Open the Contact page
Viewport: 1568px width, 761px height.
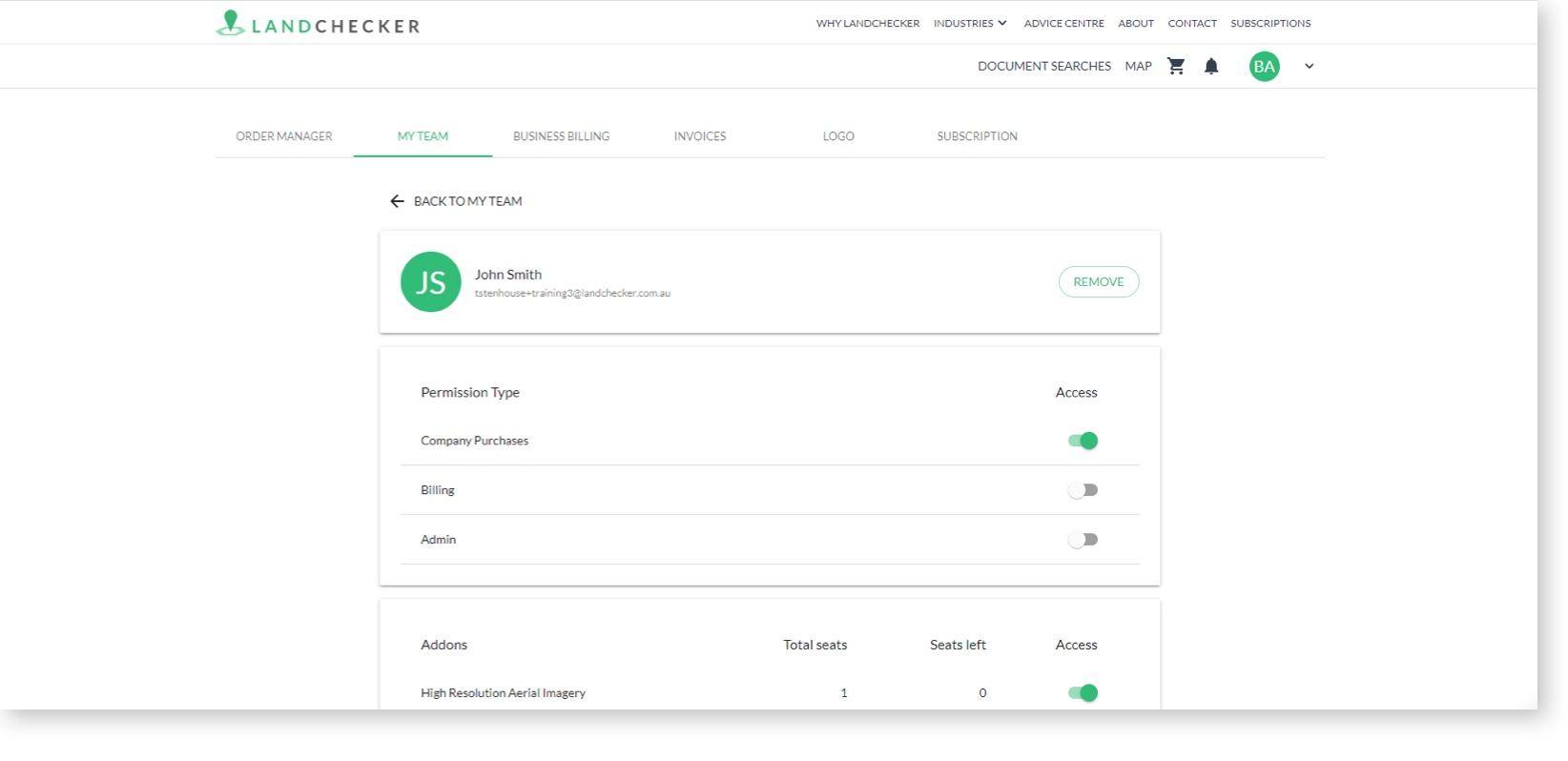[1192, 23]
